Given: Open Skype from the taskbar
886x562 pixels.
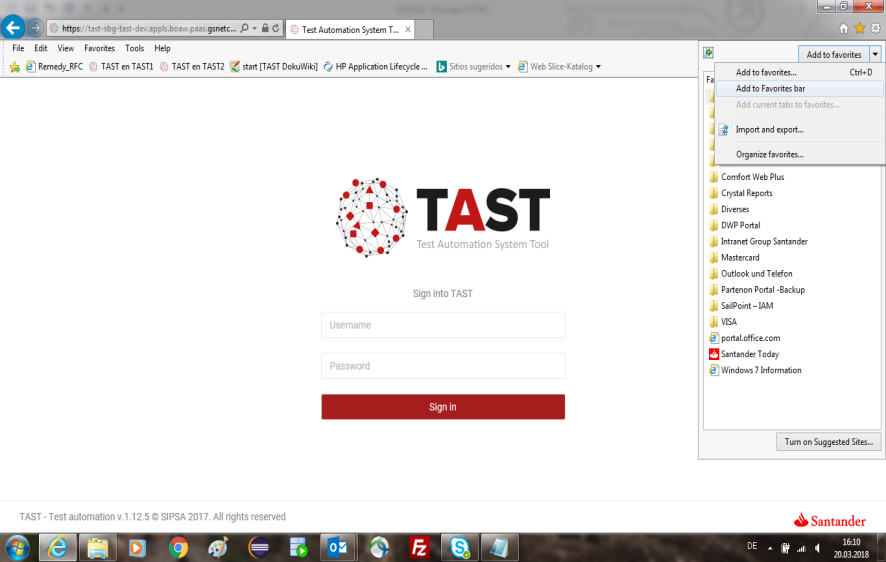Looking at the screenshot, I should pos(460,547).
